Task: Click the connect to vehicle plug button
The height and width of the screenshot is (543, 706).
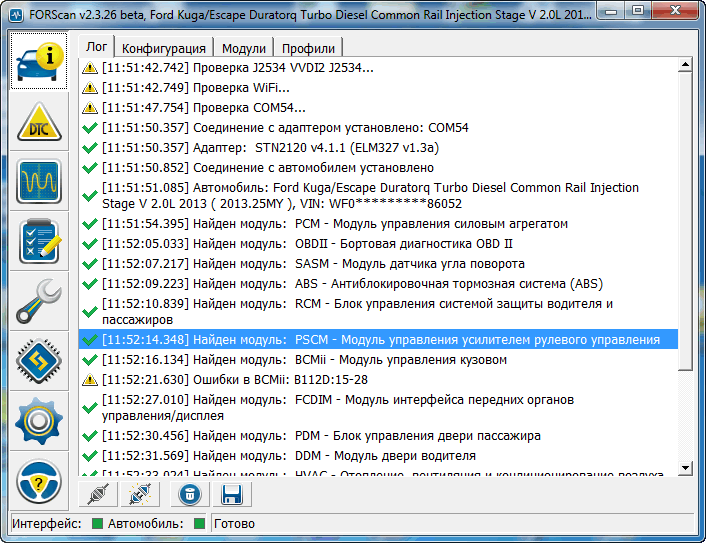Action: [x=97, y=494]
